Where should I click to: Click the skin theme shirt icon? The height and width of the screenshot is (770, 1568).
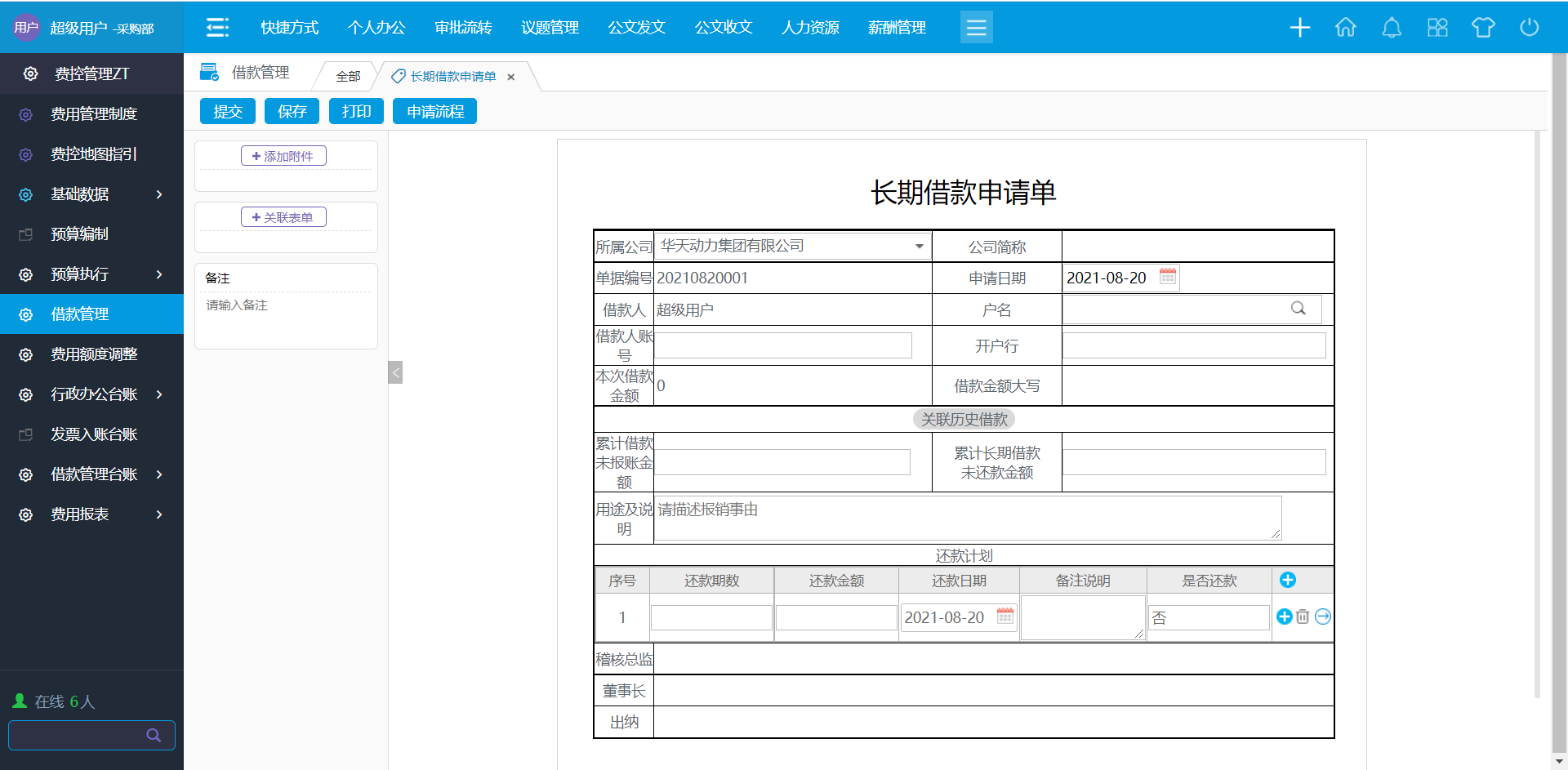[1483, 28]
